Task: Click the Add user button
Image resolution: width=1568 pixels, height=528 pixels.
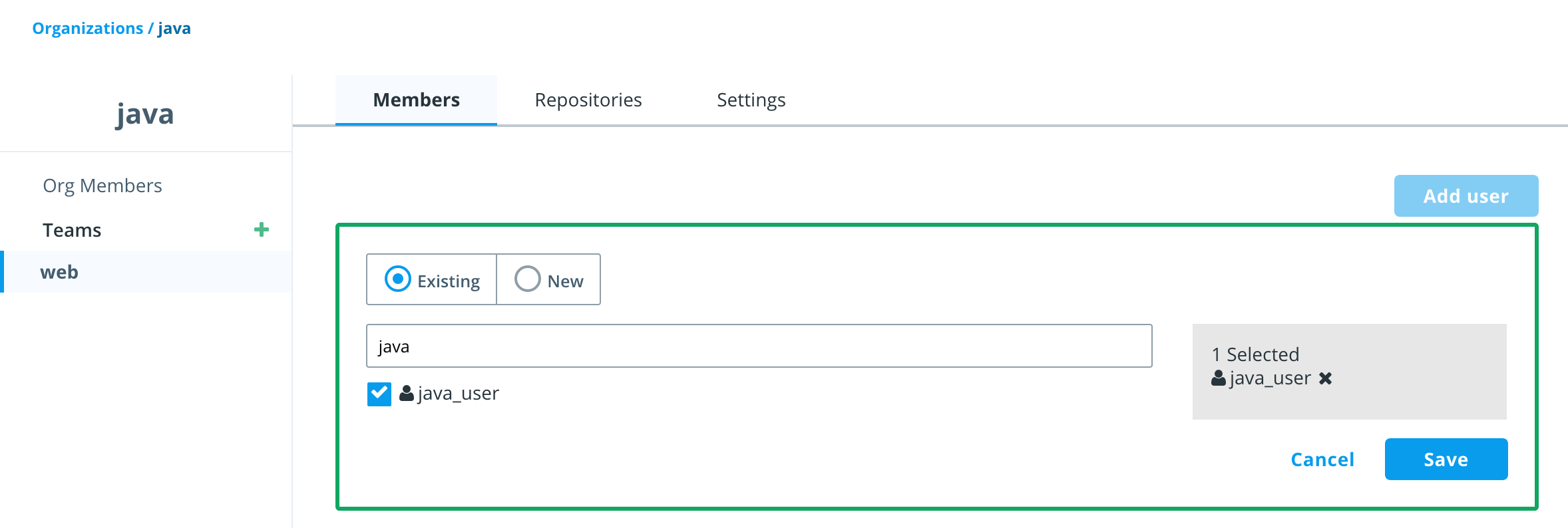Action: [x=1466, y=196]
